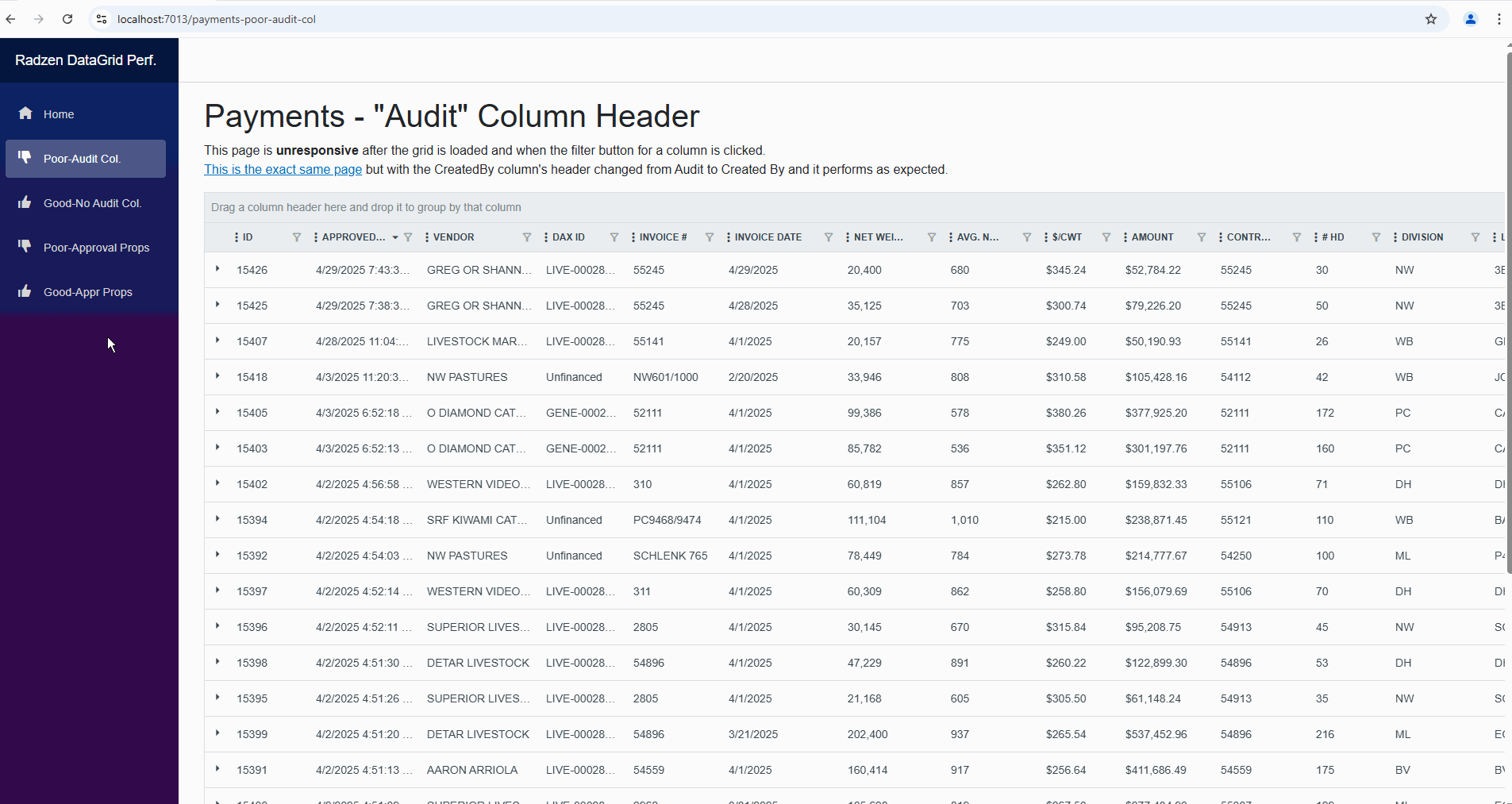Viewport: 1512px width, 804px height.
Task: Sort by the Approved column header
Action: point(353,237)
